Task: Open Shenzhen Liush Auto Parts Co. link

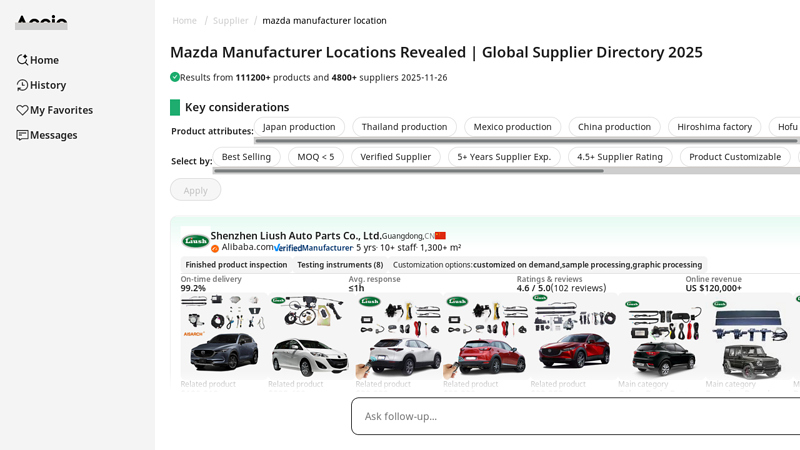Action: (296, 235)
